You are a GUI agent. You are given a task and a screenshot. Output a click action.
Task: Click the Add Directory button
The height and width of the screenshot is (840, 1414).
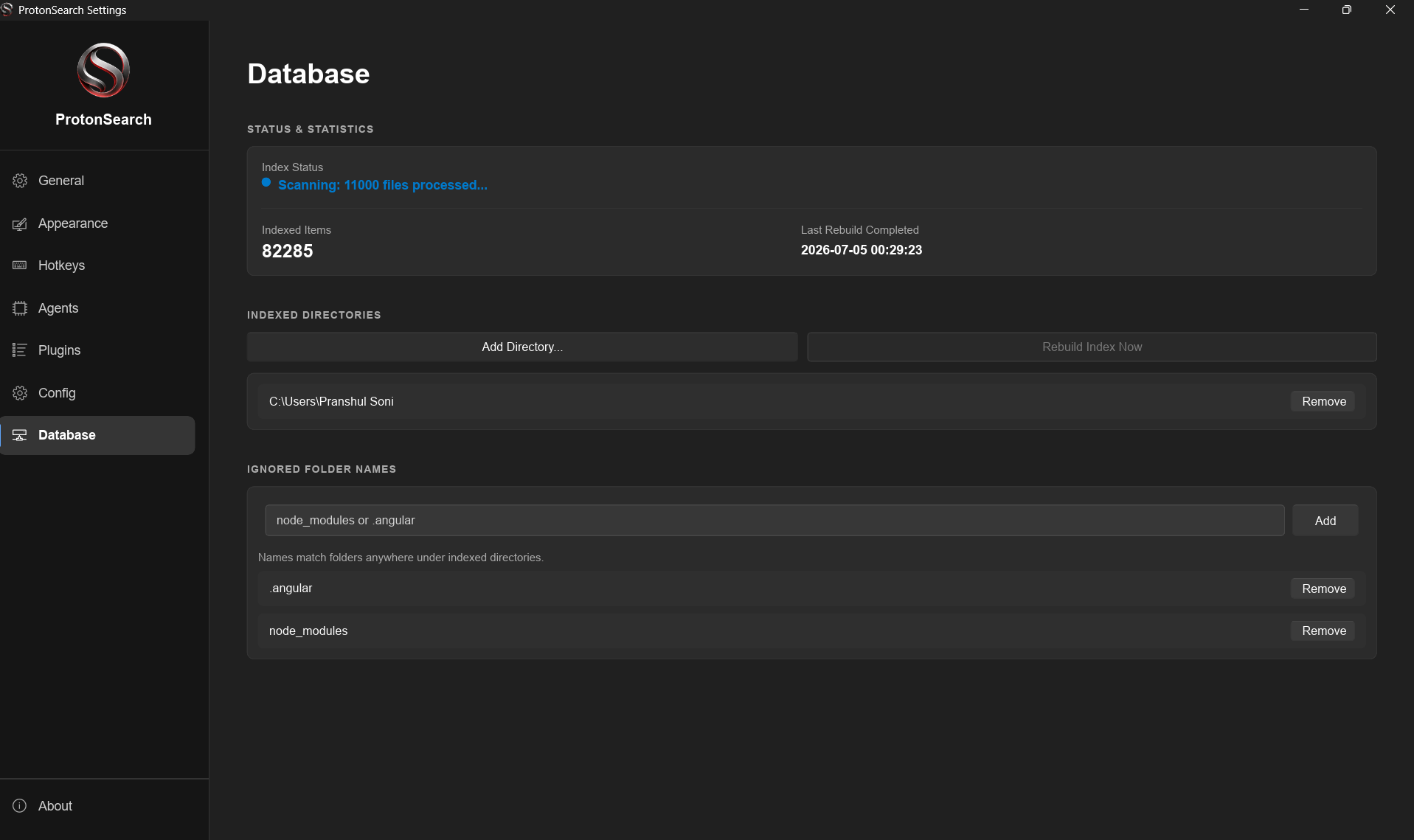click(522, 347)
